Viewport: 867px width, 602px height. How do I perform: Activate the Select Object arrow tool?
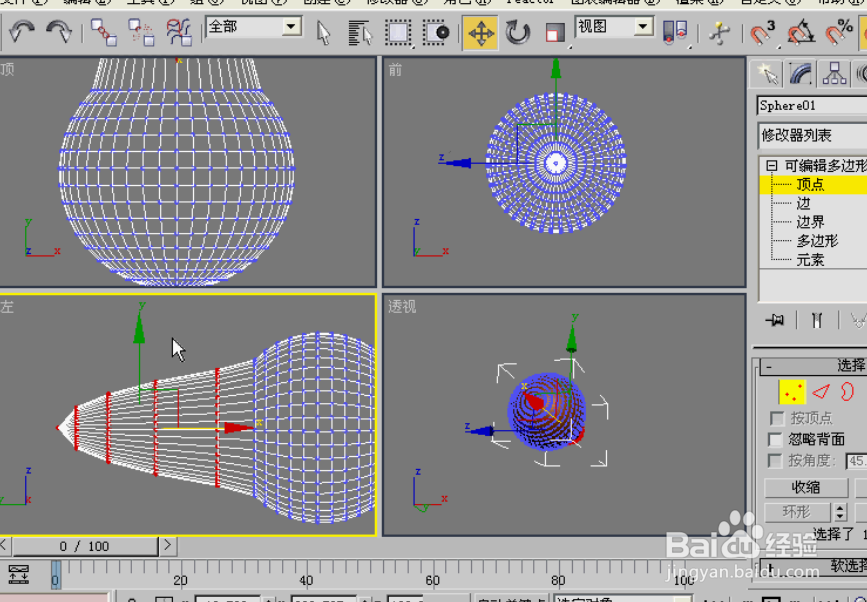click(322, 33)
